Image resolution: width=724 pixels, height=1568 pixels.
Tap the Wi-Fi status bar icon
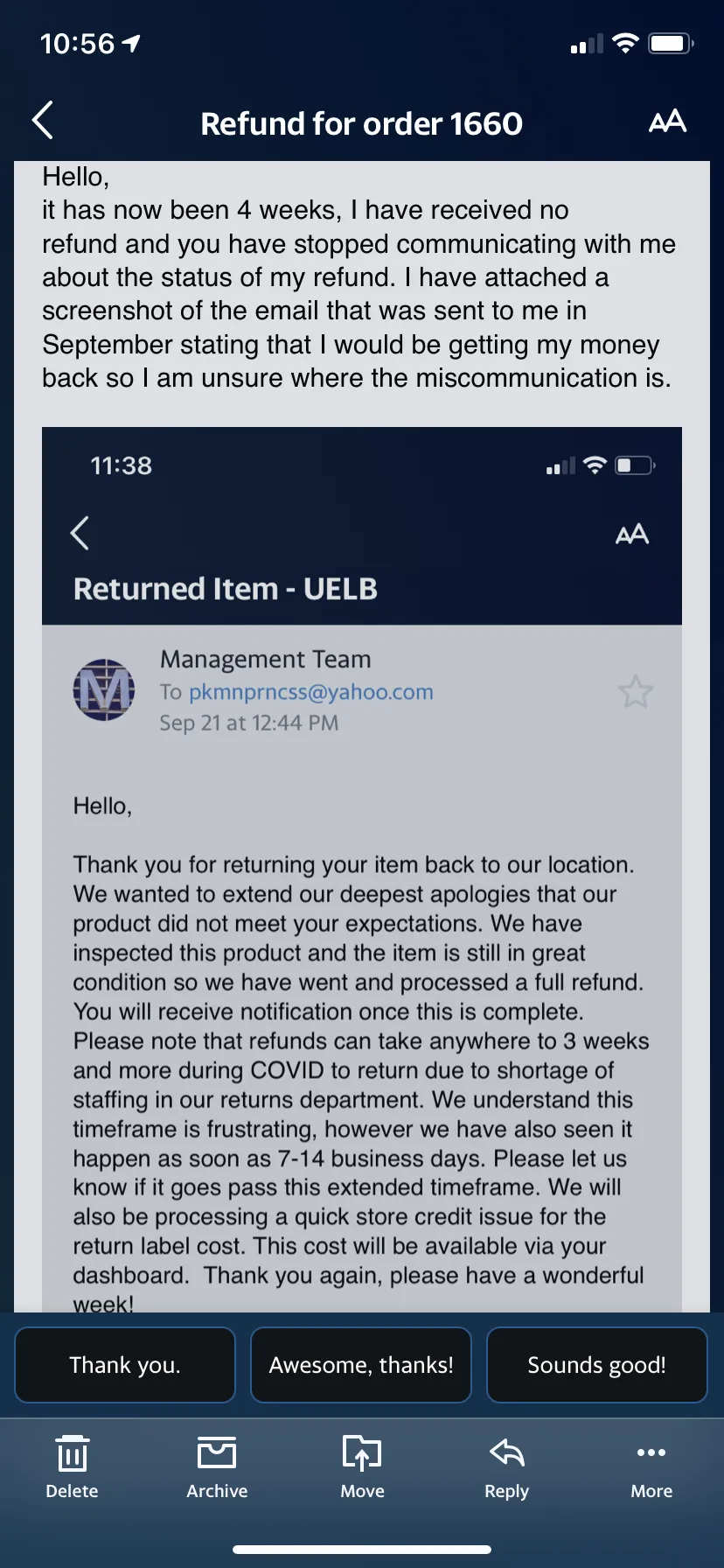pos(625,44)
